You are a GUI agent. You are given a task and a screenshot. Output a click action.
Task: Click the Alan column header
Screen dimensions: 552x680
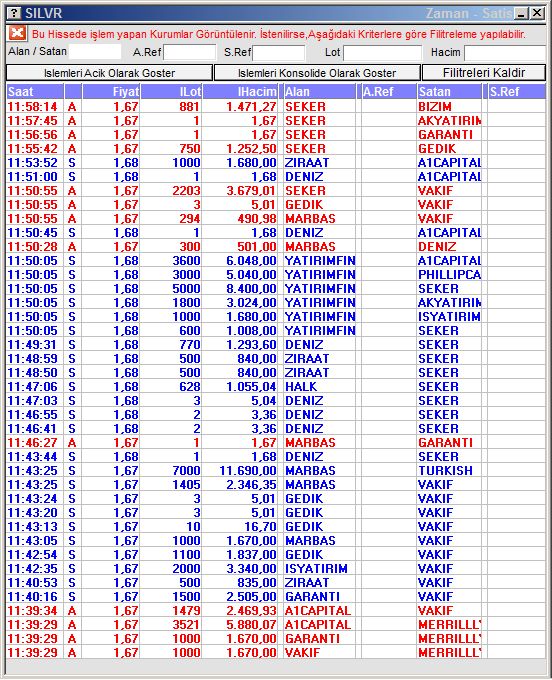point(319,92)
